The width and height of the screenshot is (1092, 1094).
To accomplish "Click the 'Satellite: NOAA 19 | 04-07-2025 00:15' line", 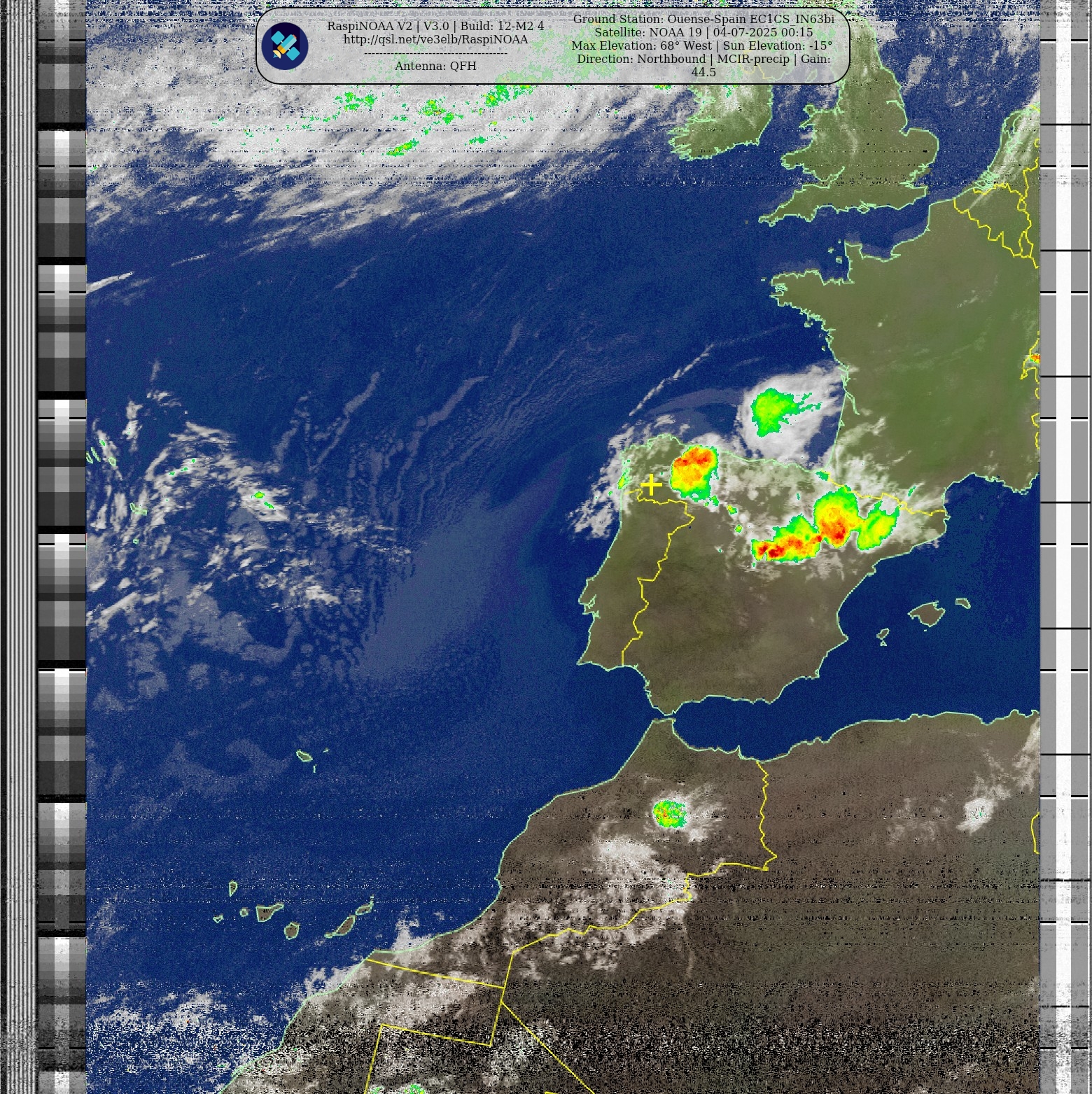I will point(703,32).
